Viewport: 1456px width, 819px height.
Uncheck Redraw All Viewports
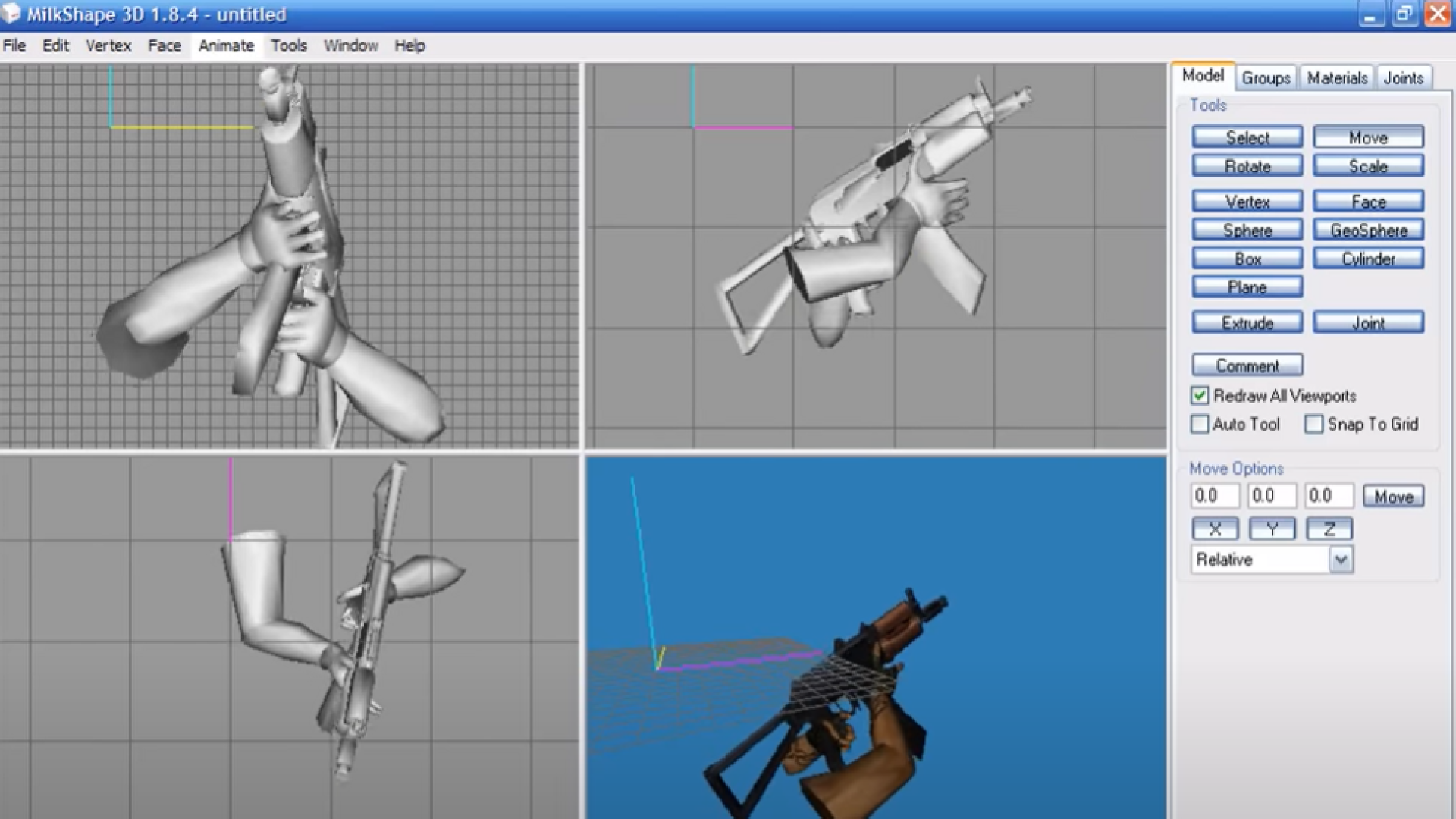tap(1200, 396)
